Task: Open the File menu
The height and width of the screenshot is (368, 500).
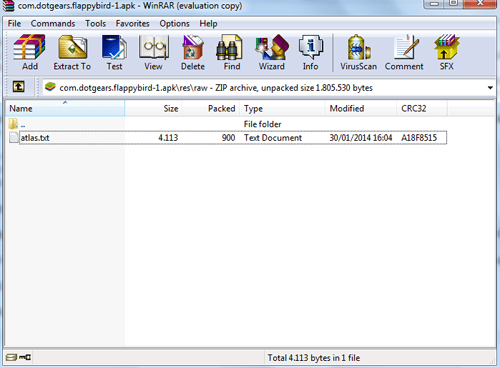Action: click(14, 24)
